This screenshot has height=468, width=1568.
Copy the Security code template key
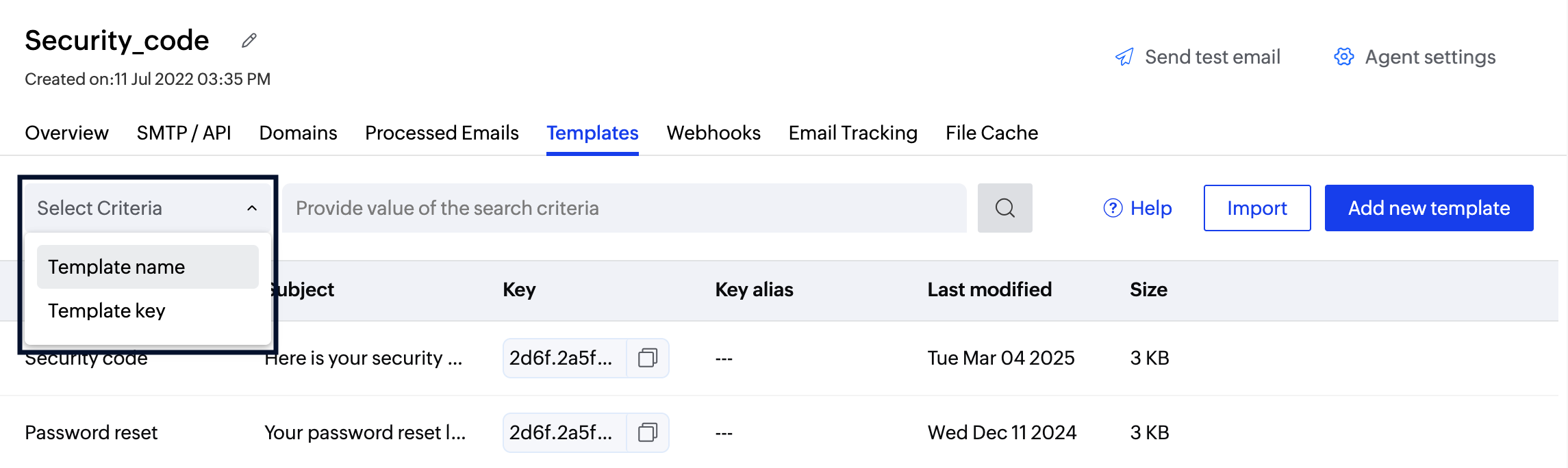(648, 357)
